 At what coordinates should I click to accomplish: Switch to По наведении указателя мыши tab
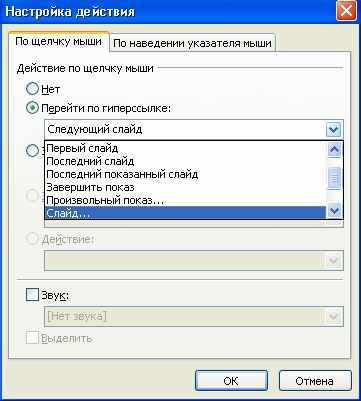[192, 43]
